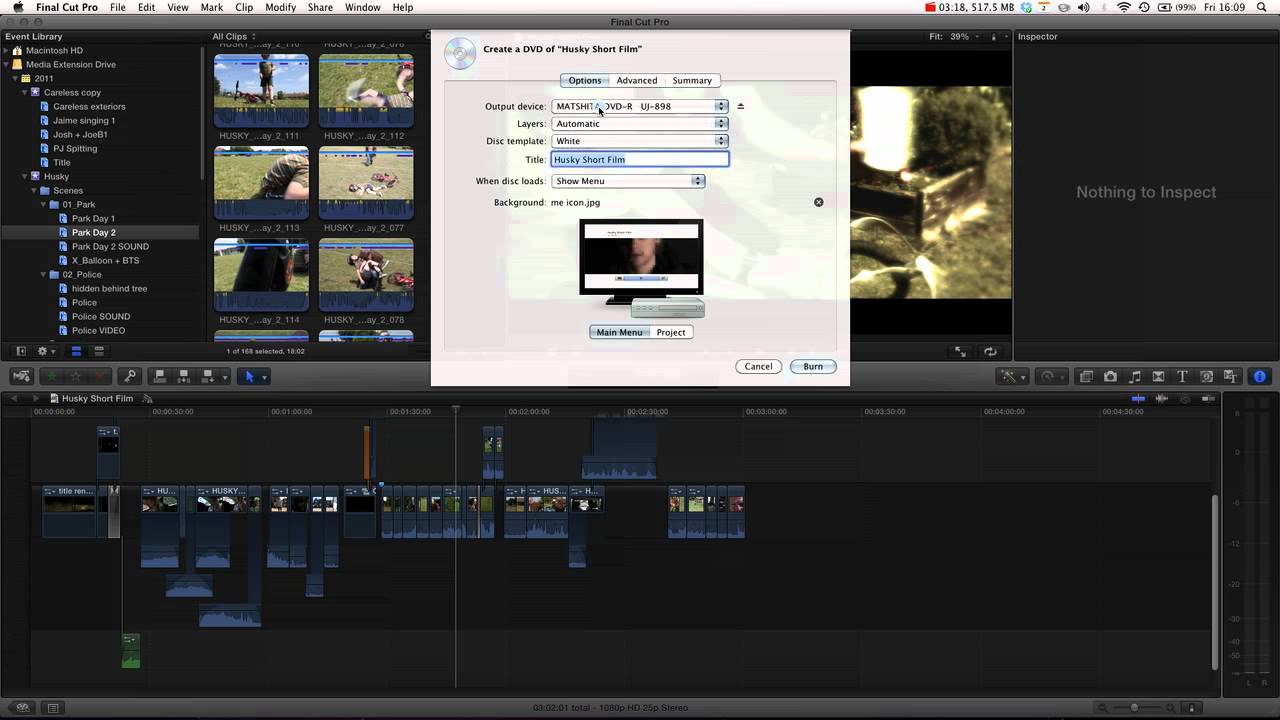The width and height of the screenshot is (1280, 720).
Task: Show the Generators browser
Action: [x=1206, y=376]
